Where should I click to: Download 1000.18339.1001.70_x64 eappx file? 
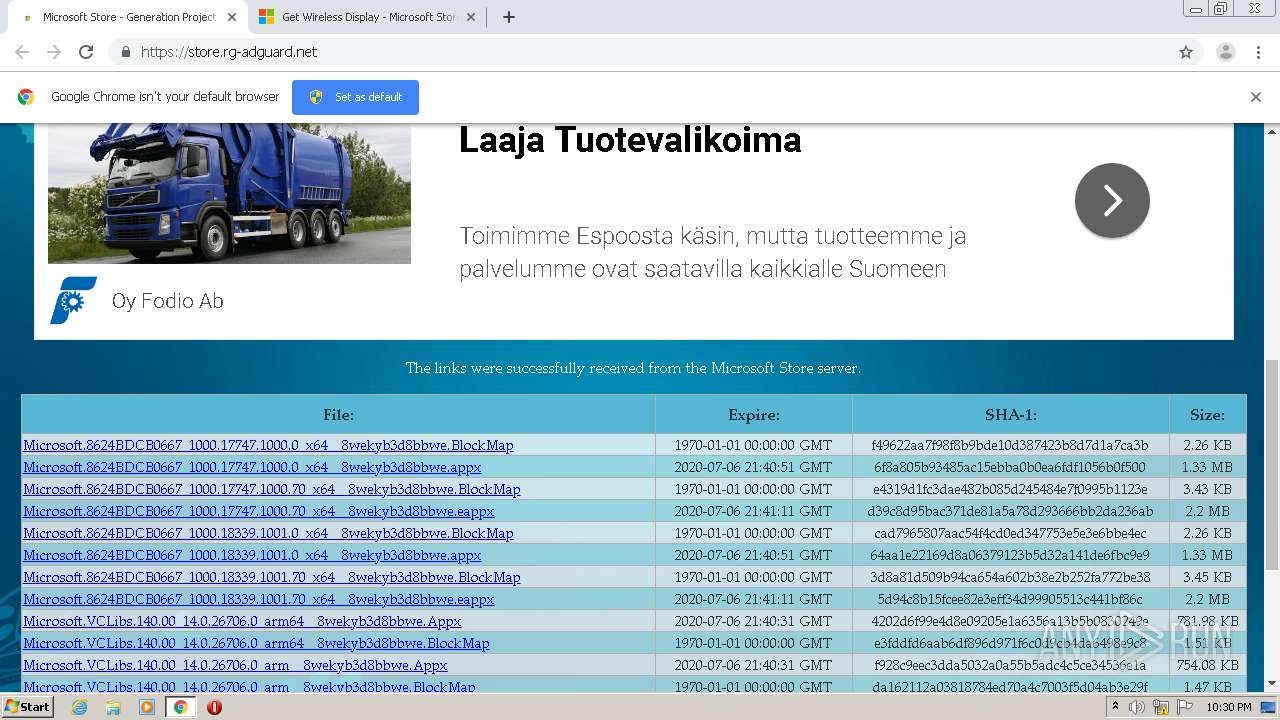point(259,599)
